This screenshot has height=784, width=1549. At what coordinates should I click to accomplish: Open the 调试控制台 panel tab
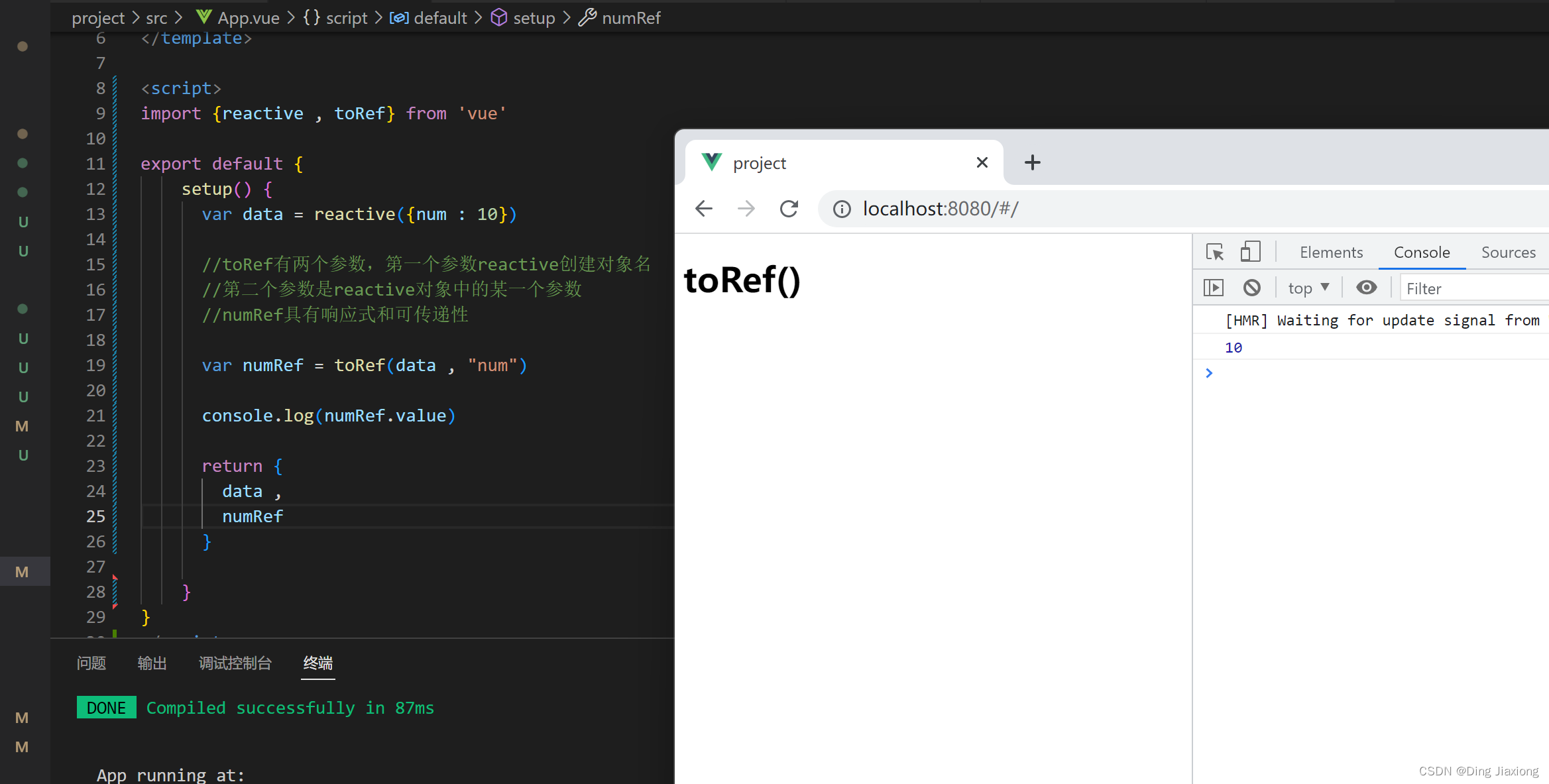(235, 663)
